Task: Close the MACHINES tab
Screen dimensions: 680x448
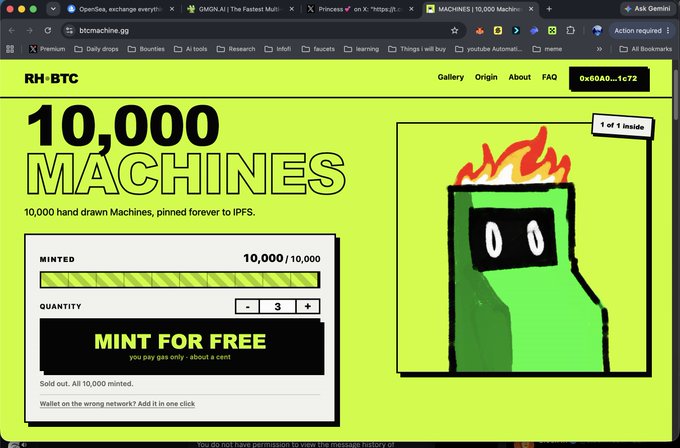Action: [x=531, y=9]
